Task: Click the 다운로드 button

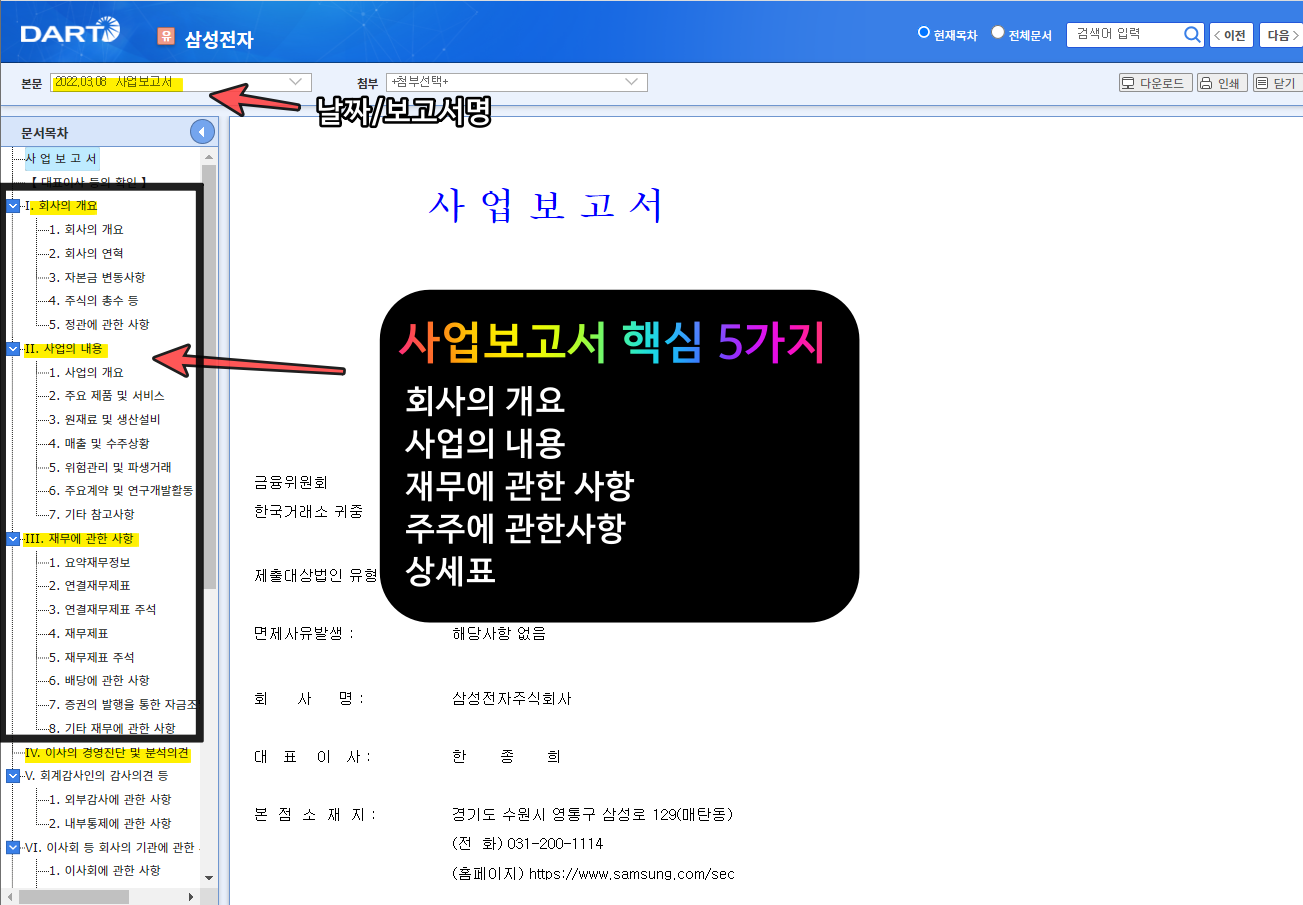Action: pos(1155,83)
